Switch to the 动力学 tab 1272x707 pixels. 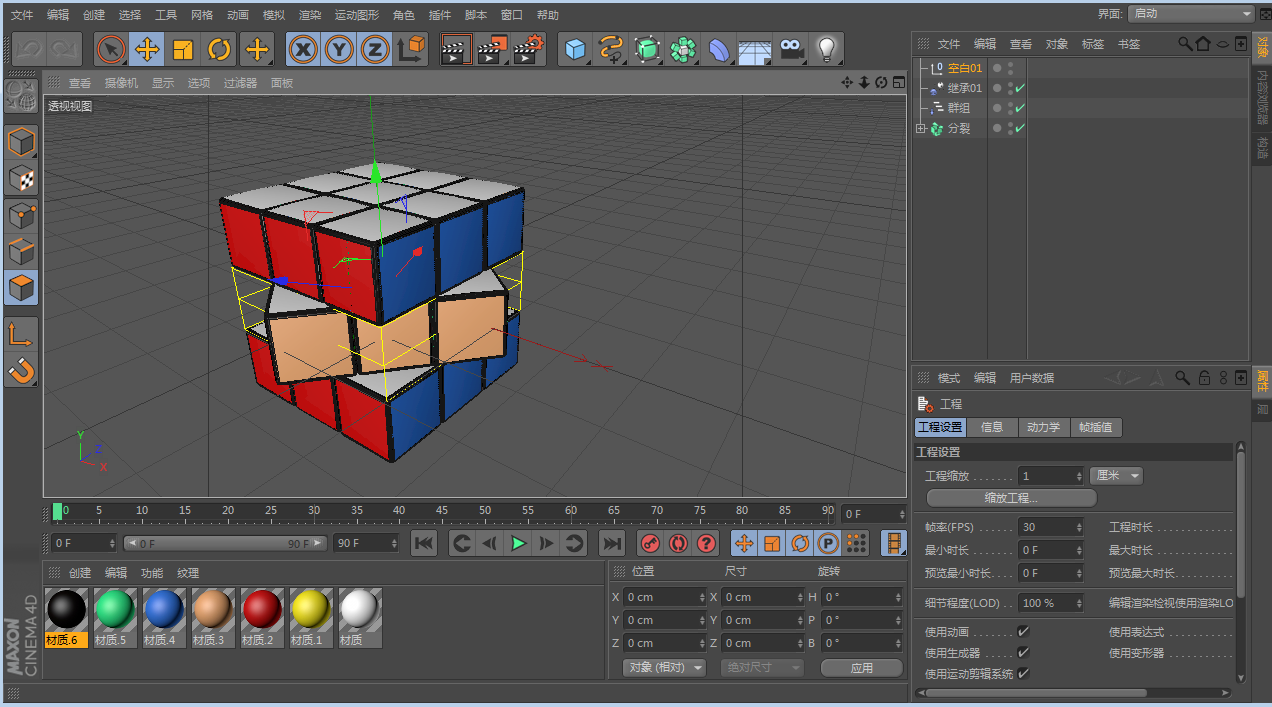pos(1043,427)
